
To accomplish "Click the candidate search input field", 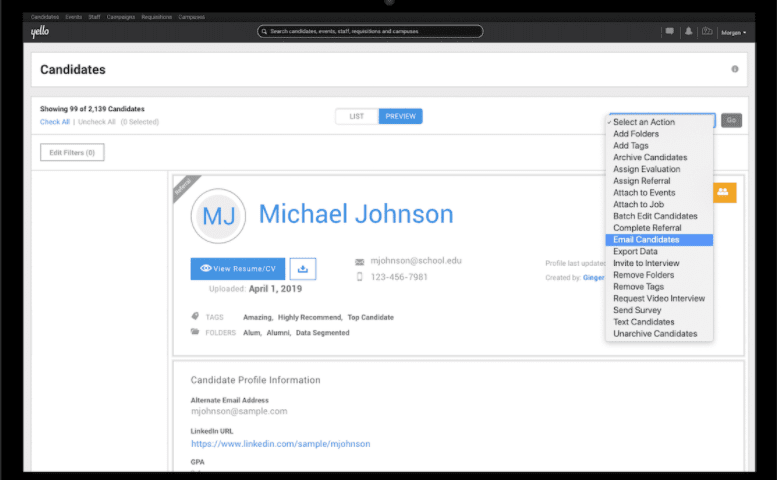I will 370,32.
